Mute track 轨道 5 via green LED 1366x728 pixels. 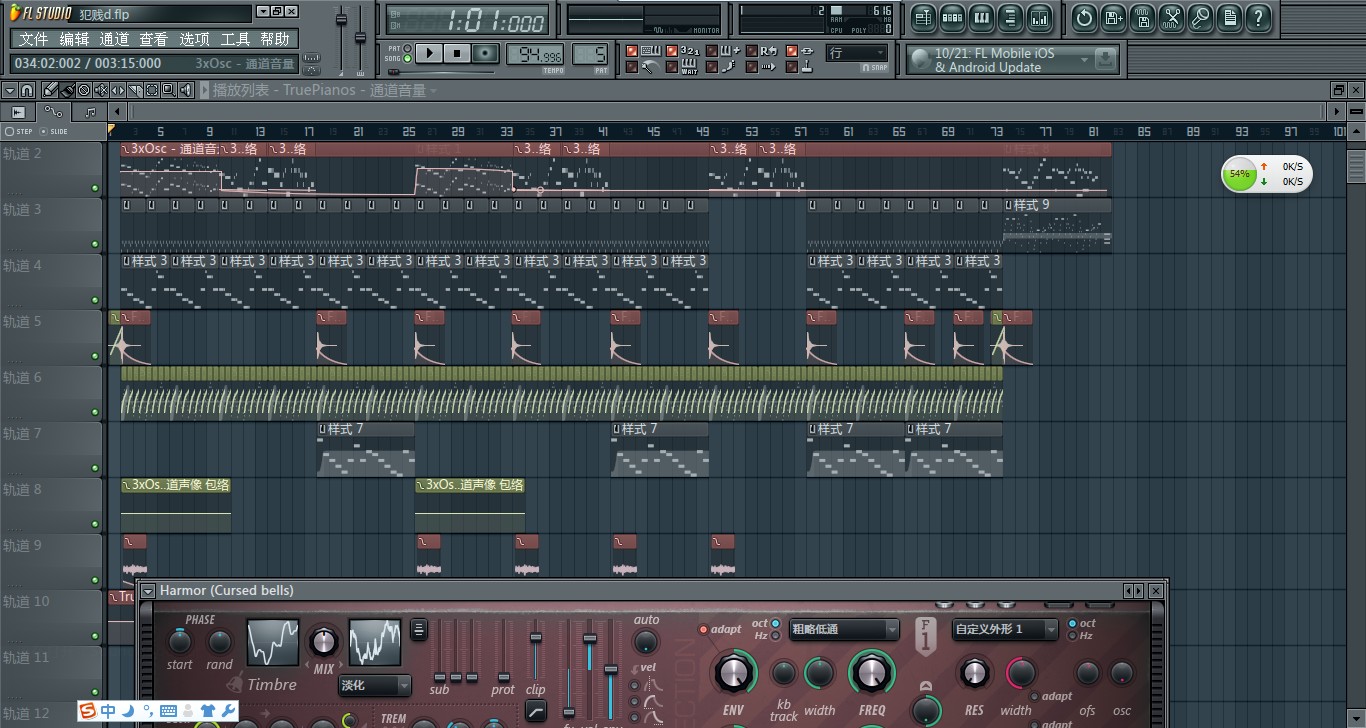point(96,356)
